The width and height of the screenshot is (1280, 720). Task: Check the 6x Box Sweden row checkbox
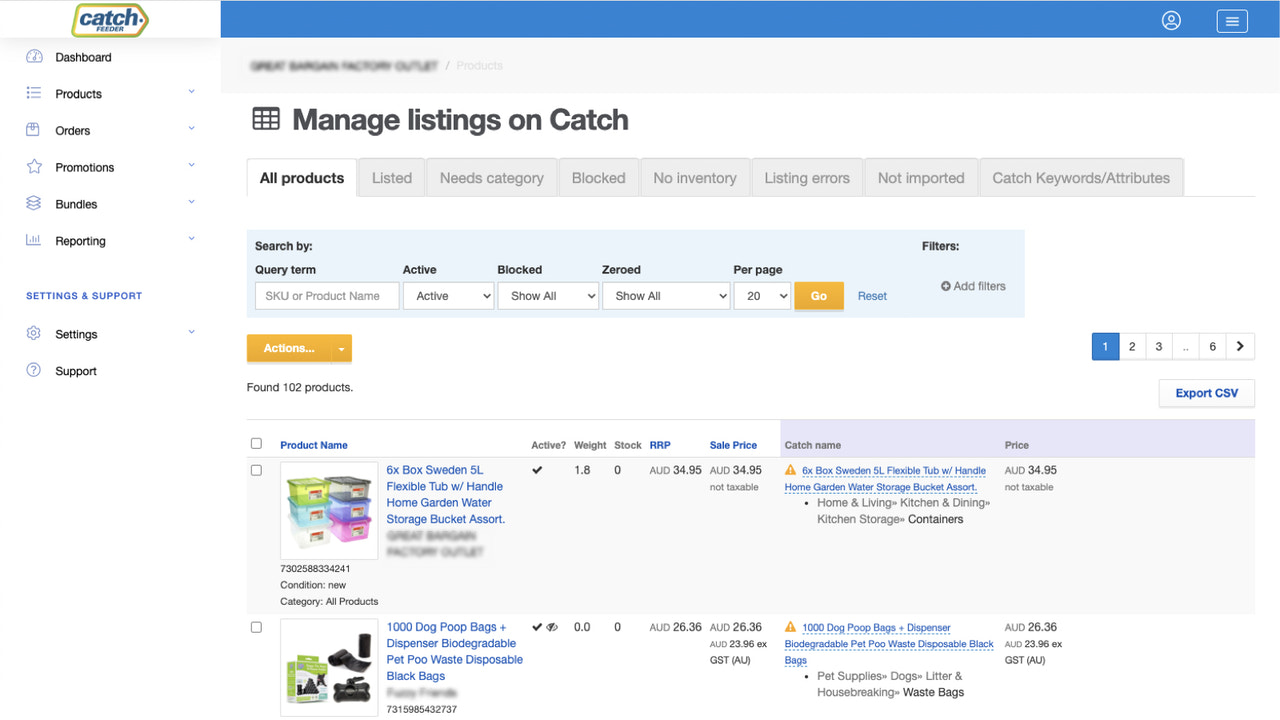coord(256,470)
